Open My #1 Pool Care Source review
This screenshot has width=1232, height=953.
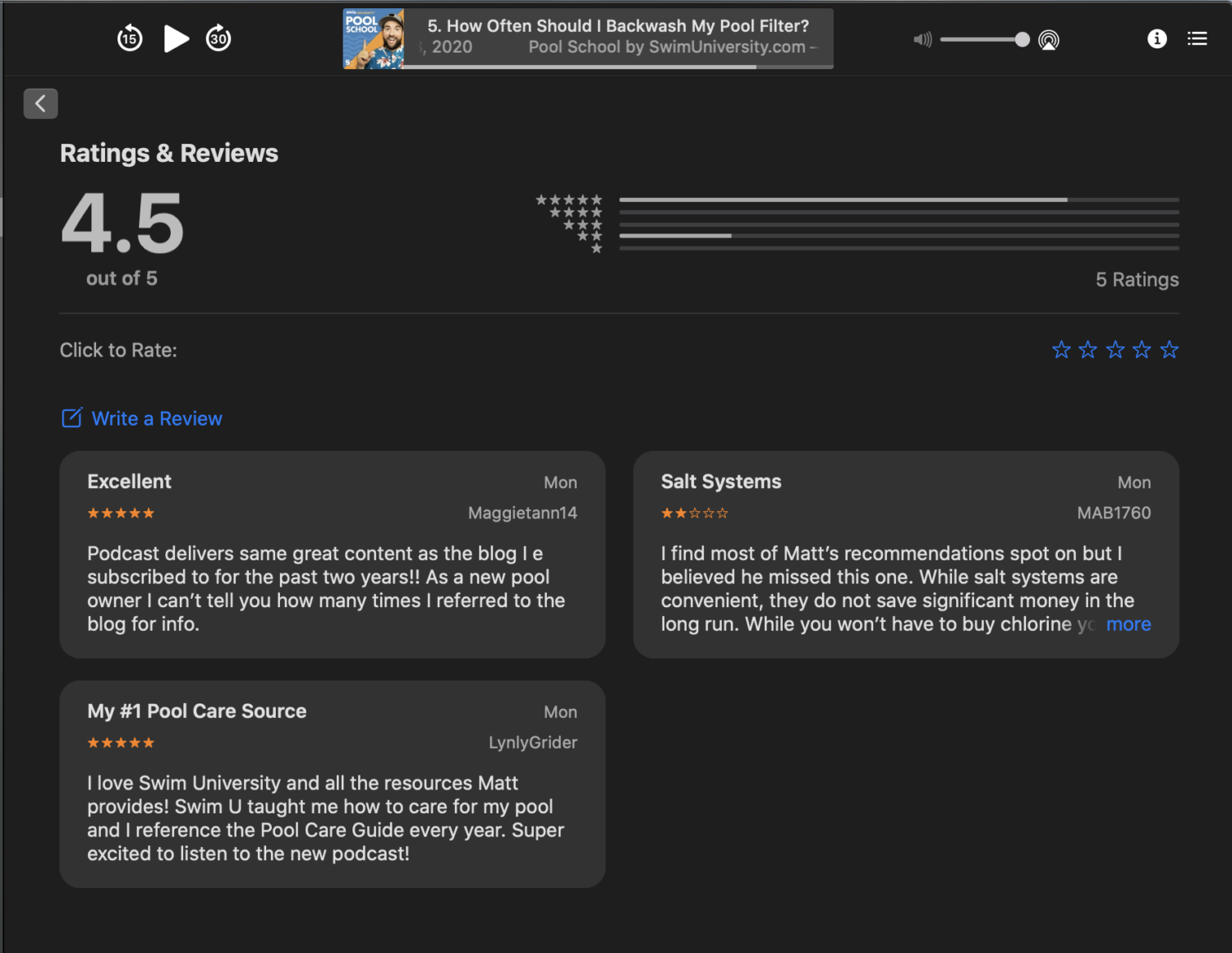click(197, 711)
